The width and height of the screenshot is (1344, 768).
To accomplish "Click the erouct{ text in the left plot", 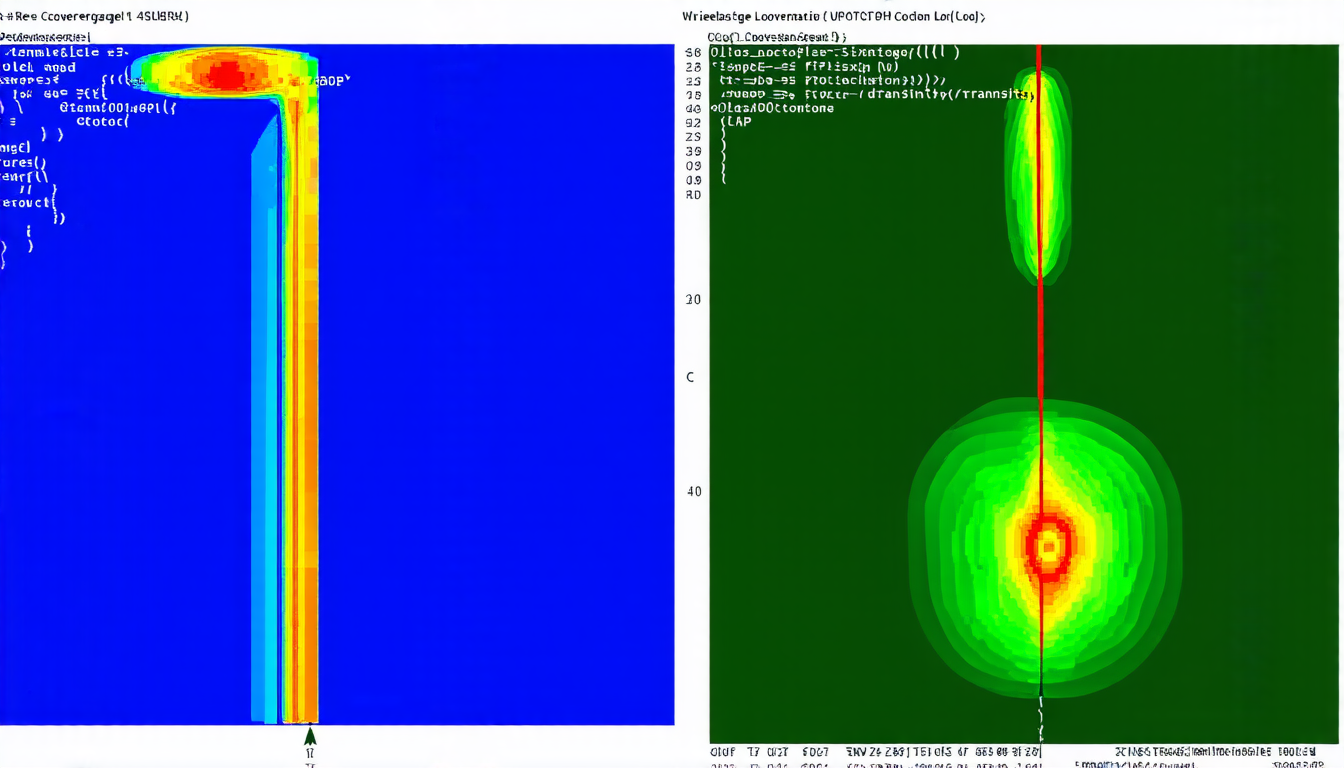I will click(28, 202).
